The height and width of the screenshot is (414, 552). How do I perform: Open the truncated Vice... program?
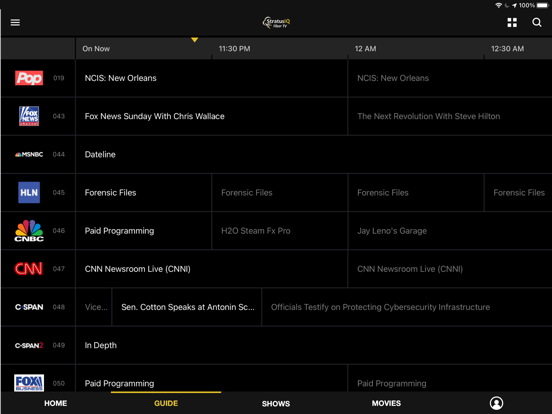94,307
